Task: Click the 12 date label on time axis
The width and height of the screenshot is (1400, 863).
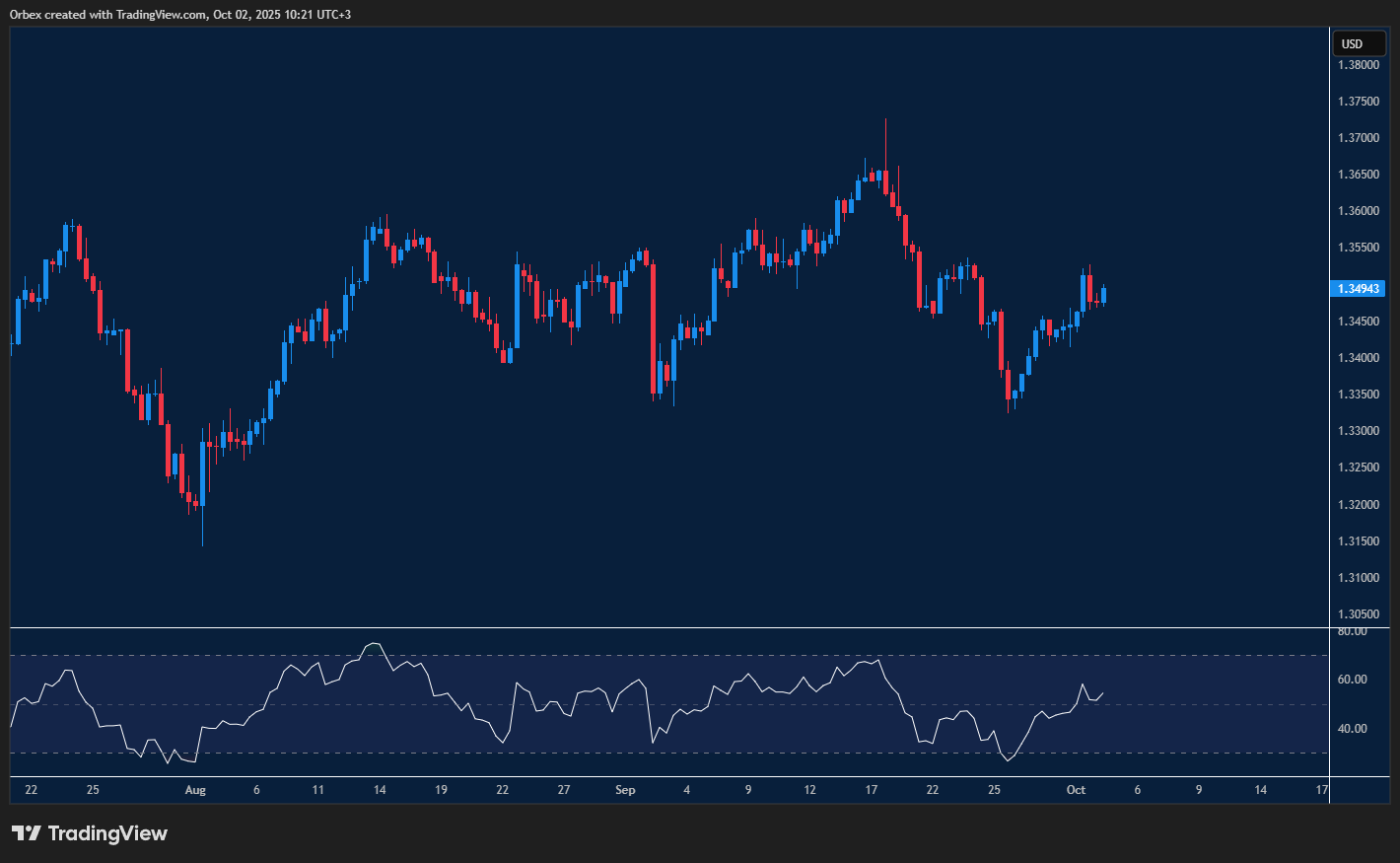Action: click(x=809, y=790)
